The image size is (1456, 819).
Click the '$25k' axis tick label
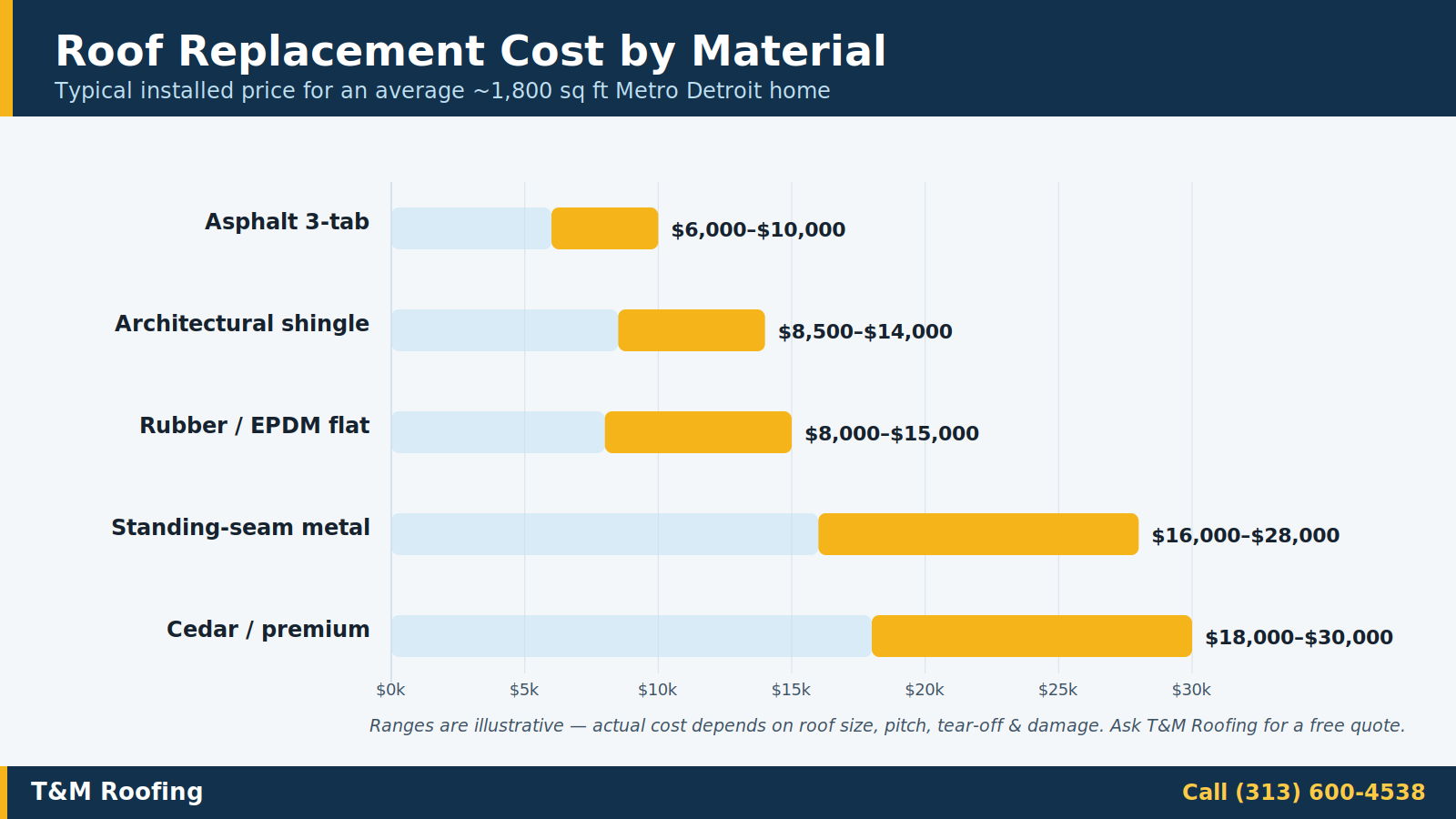[x=1058, y=690]
